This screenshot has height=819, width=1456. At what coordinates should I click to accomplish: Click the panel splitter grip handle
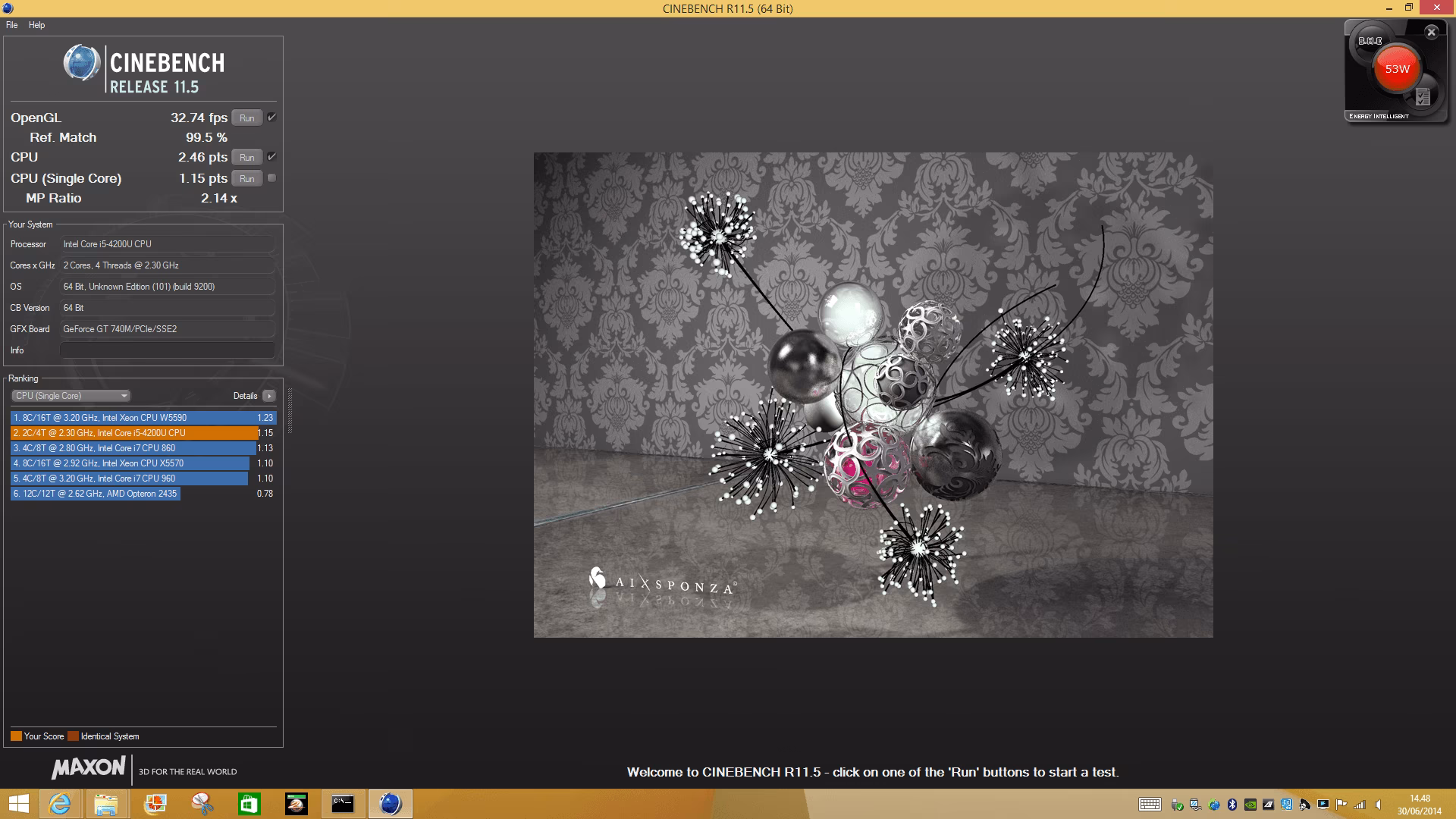click(290, 410)
